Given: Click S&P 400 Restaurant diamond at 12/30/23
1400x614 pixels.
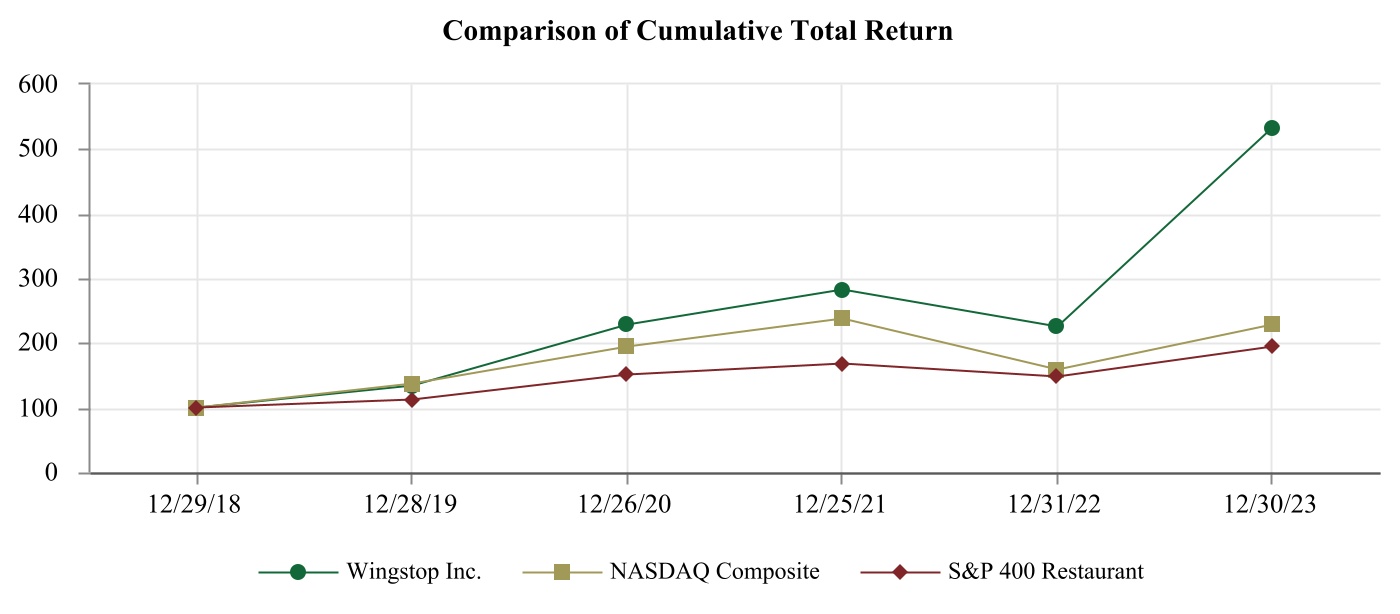Looking at the screenshot, I should [1271, 346].
